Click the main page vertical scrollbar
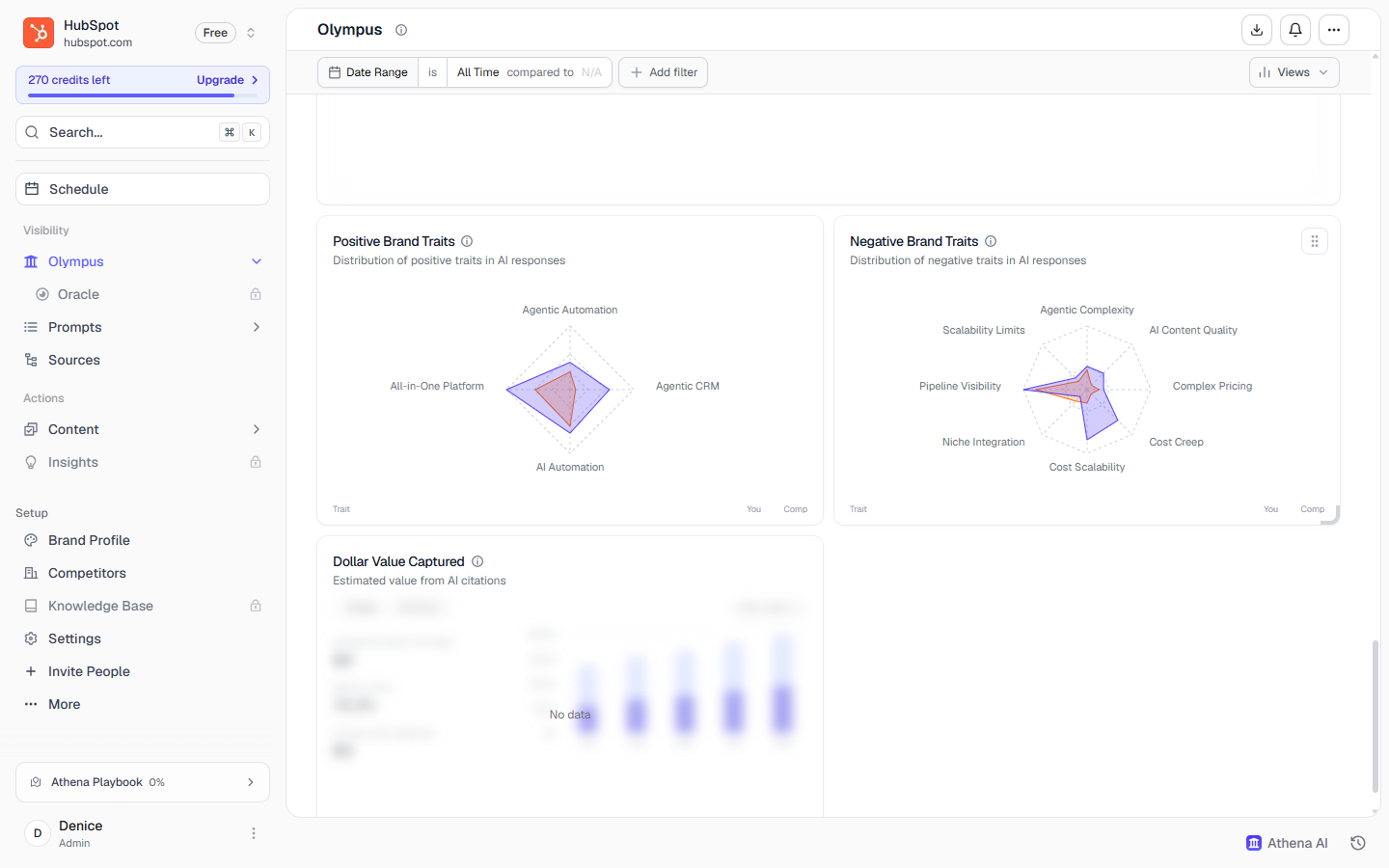1389x868 pixels. tap(1375, 715)
